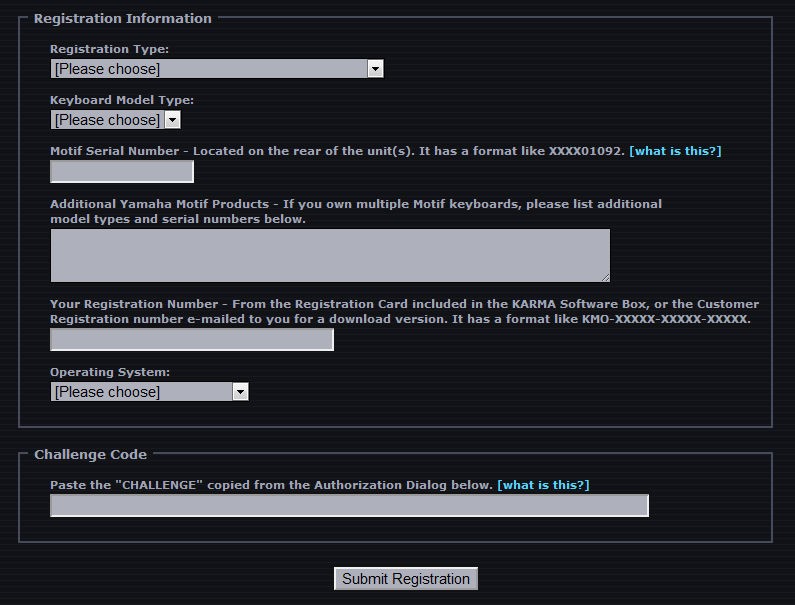Image resolution: width=795 pixels, height=605 pixels.
Task: Click the Registration Type dropdown arrow
Action: click(375, 69)
